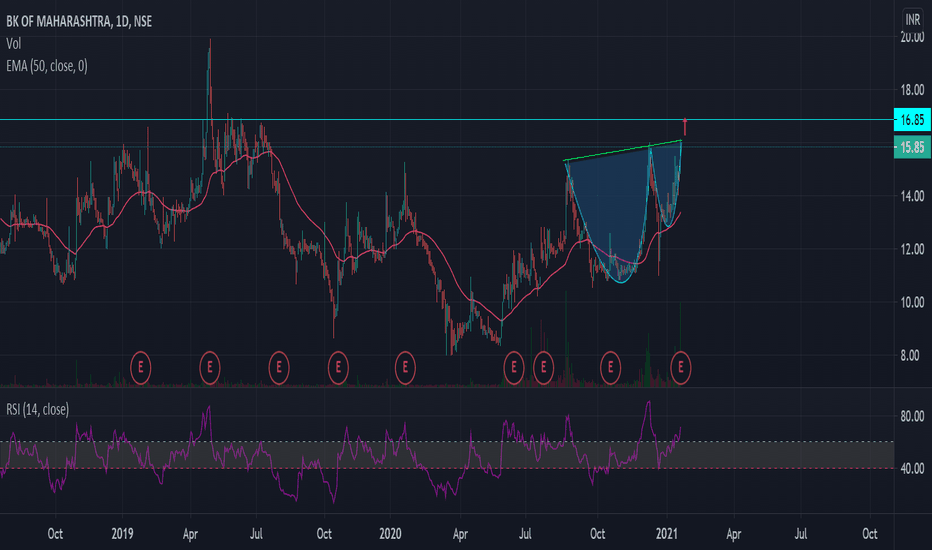Open the earnings marker at January 2021
The image size is (932, 550).
coord(681,368)
